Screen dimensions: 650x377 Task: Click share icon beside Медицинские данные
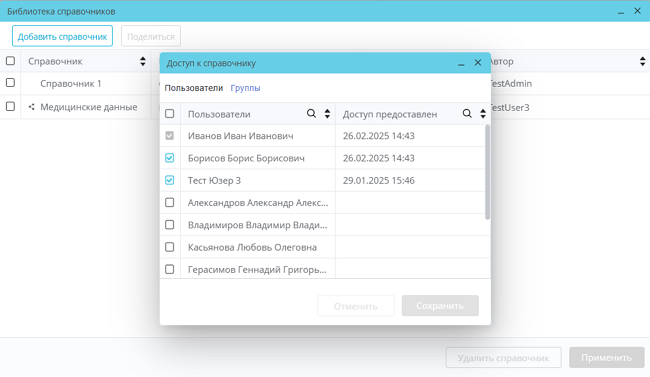point(31,107)
